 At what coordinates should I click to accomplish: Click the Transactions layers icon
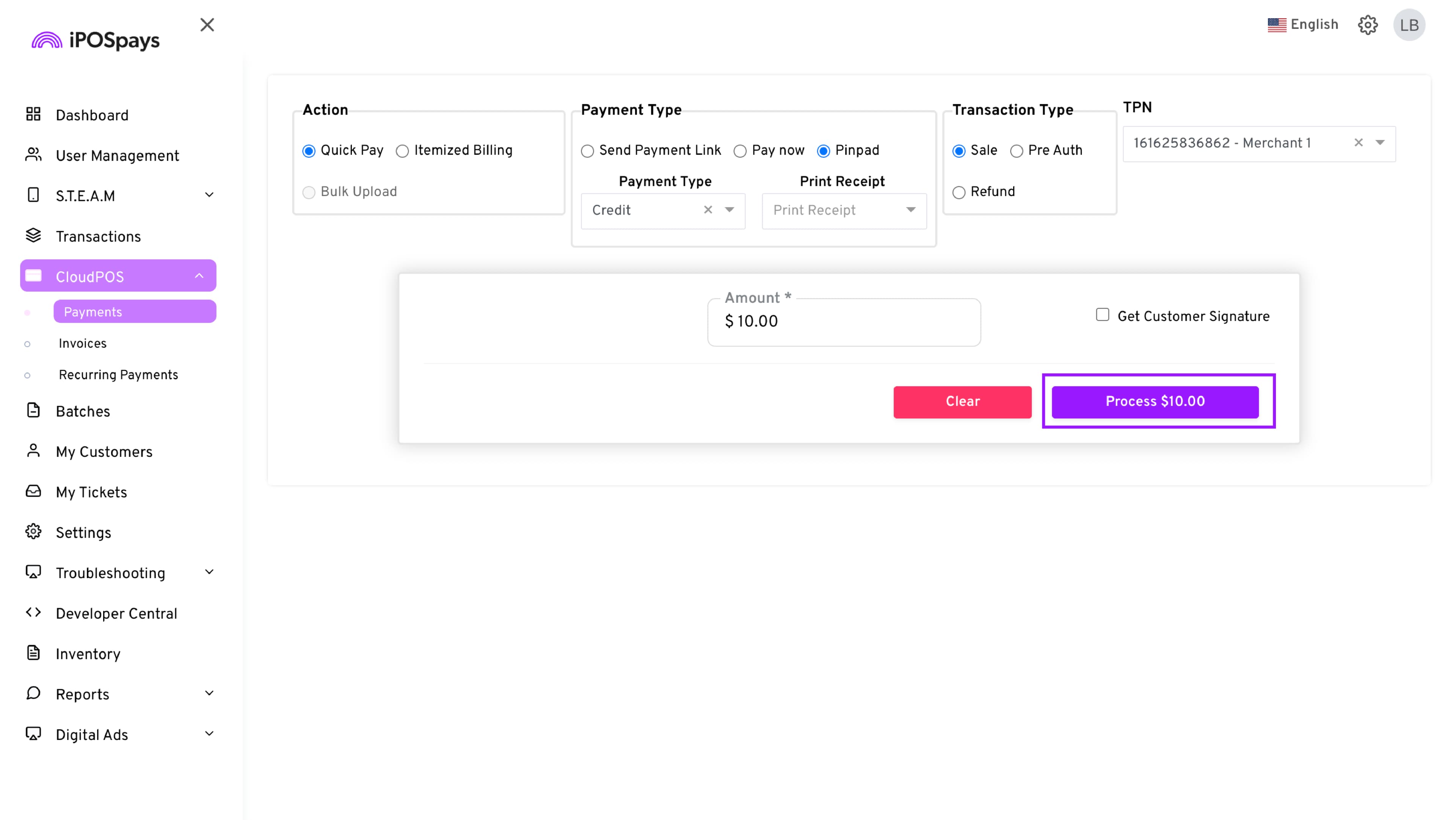33,236
